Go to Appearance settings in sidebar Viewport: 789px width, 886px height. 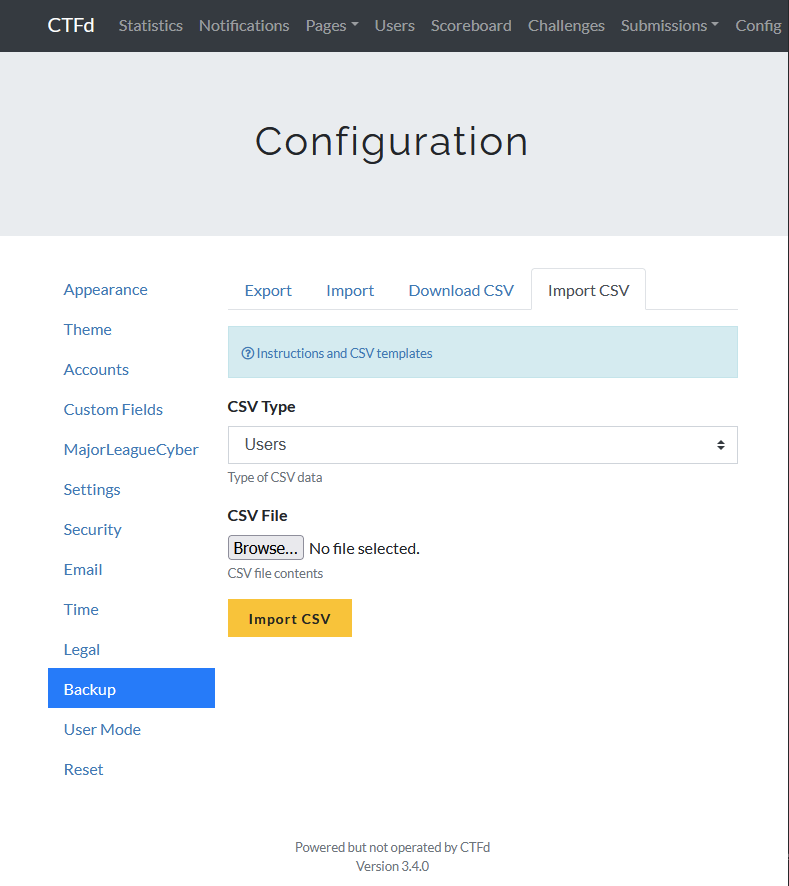[105, 290]
